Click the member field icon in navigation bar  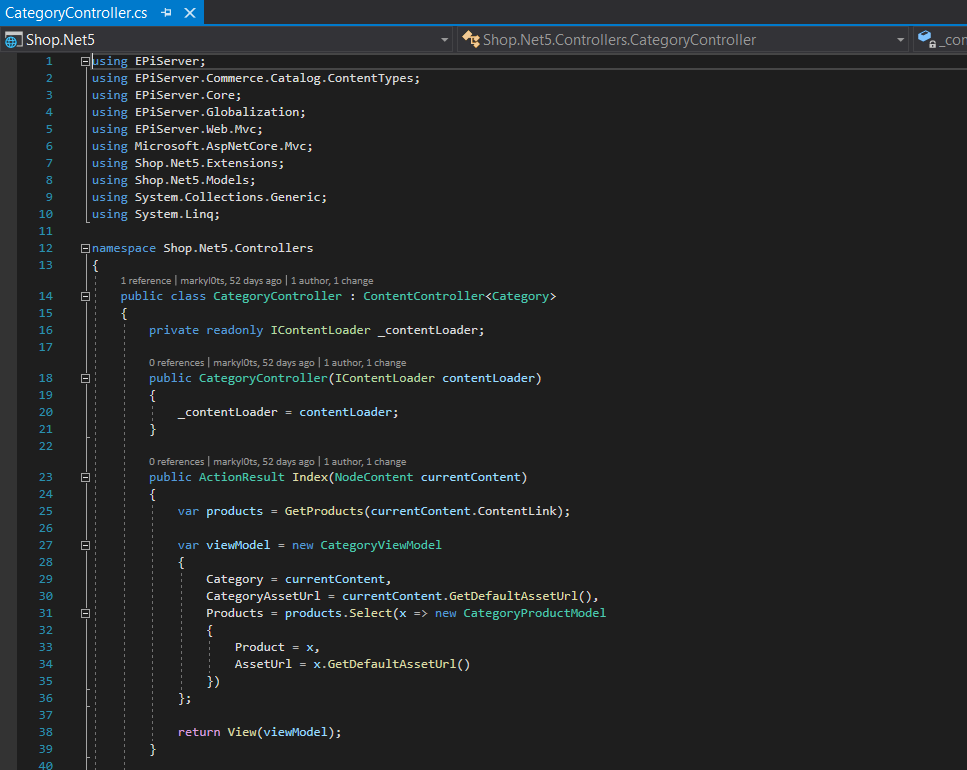[926, 40]
